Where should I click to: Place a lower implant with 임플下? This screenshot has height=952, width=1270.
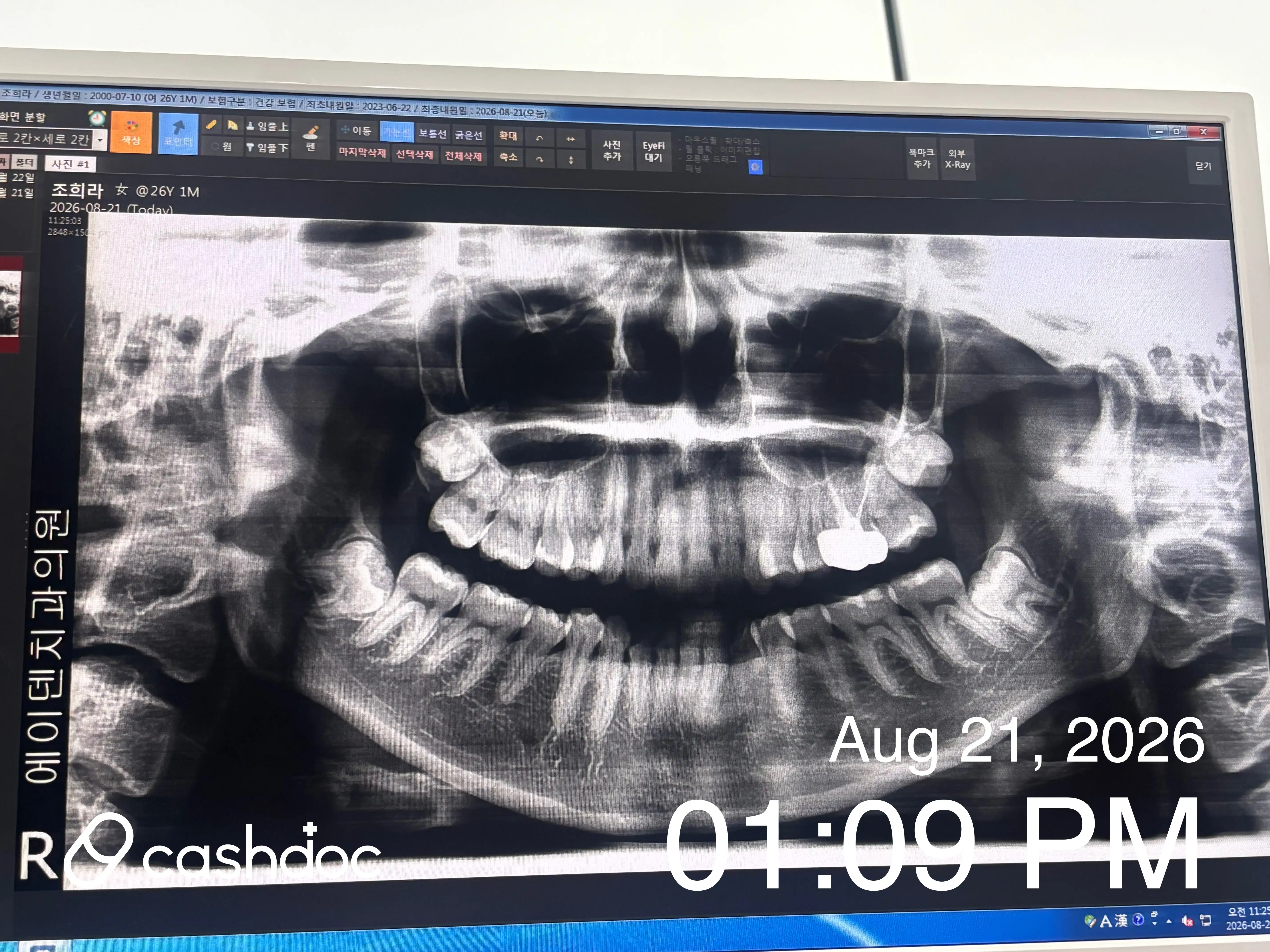point(267,148)
